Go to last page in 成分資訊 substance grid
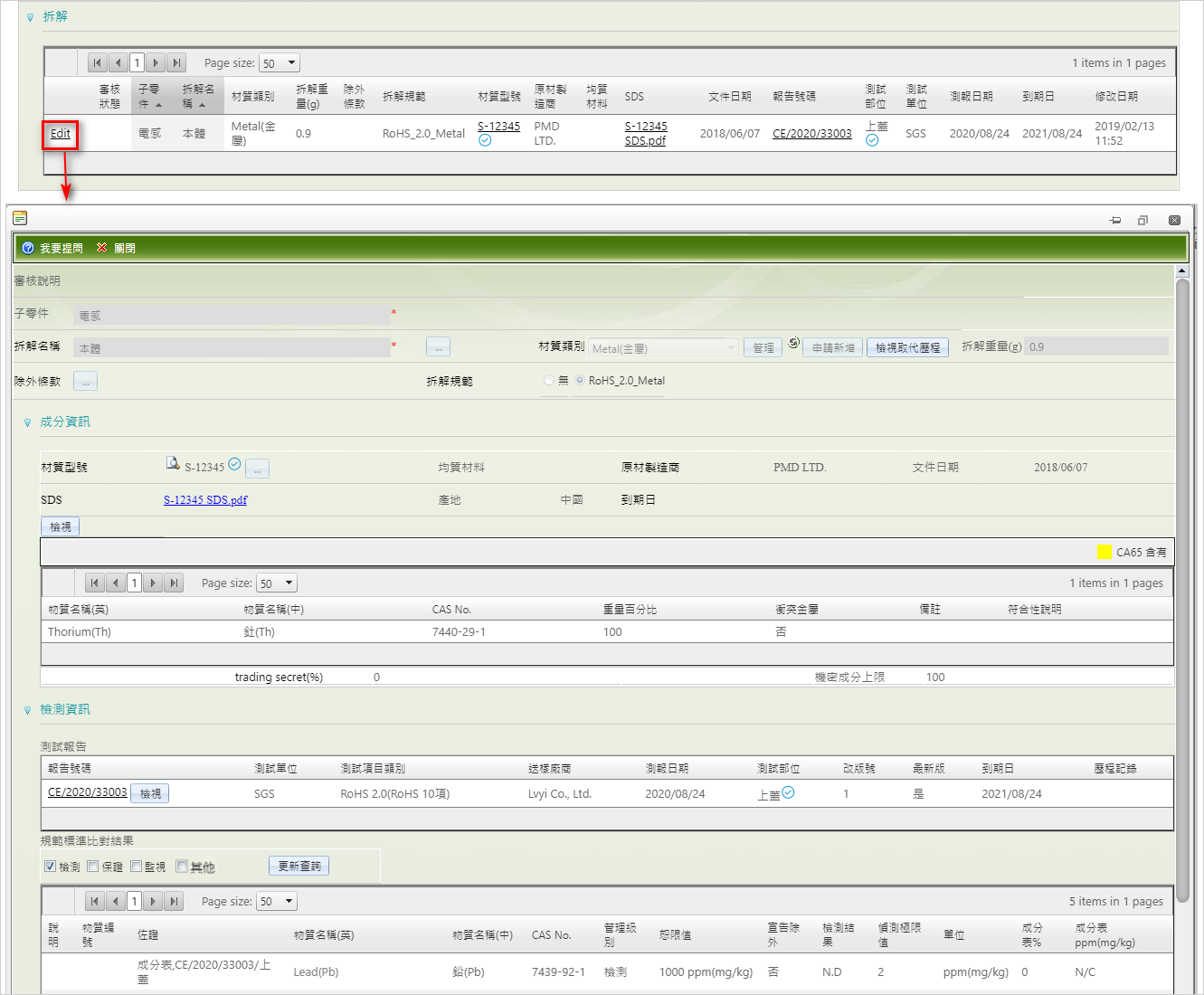The image size is (1204, 995). [174, 583]
